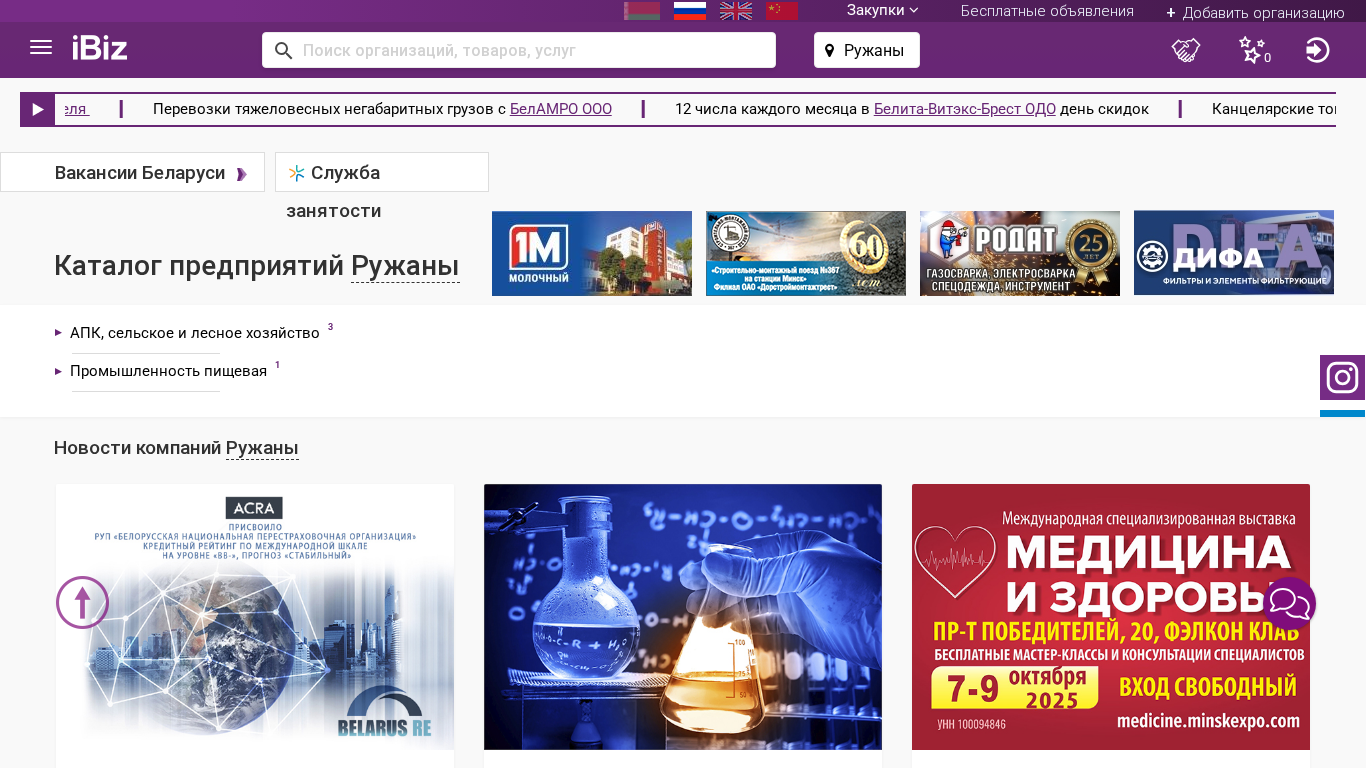Screen dimensions: 1366x768
Task: Open the Instagram side icon
Action: pos(1342,378)
